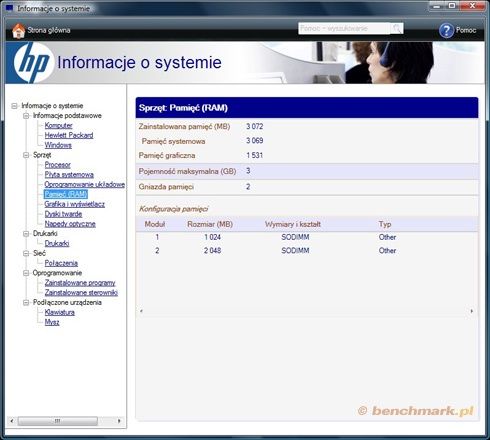Collapse the Podłączone urządzenia node

point(26,303)
